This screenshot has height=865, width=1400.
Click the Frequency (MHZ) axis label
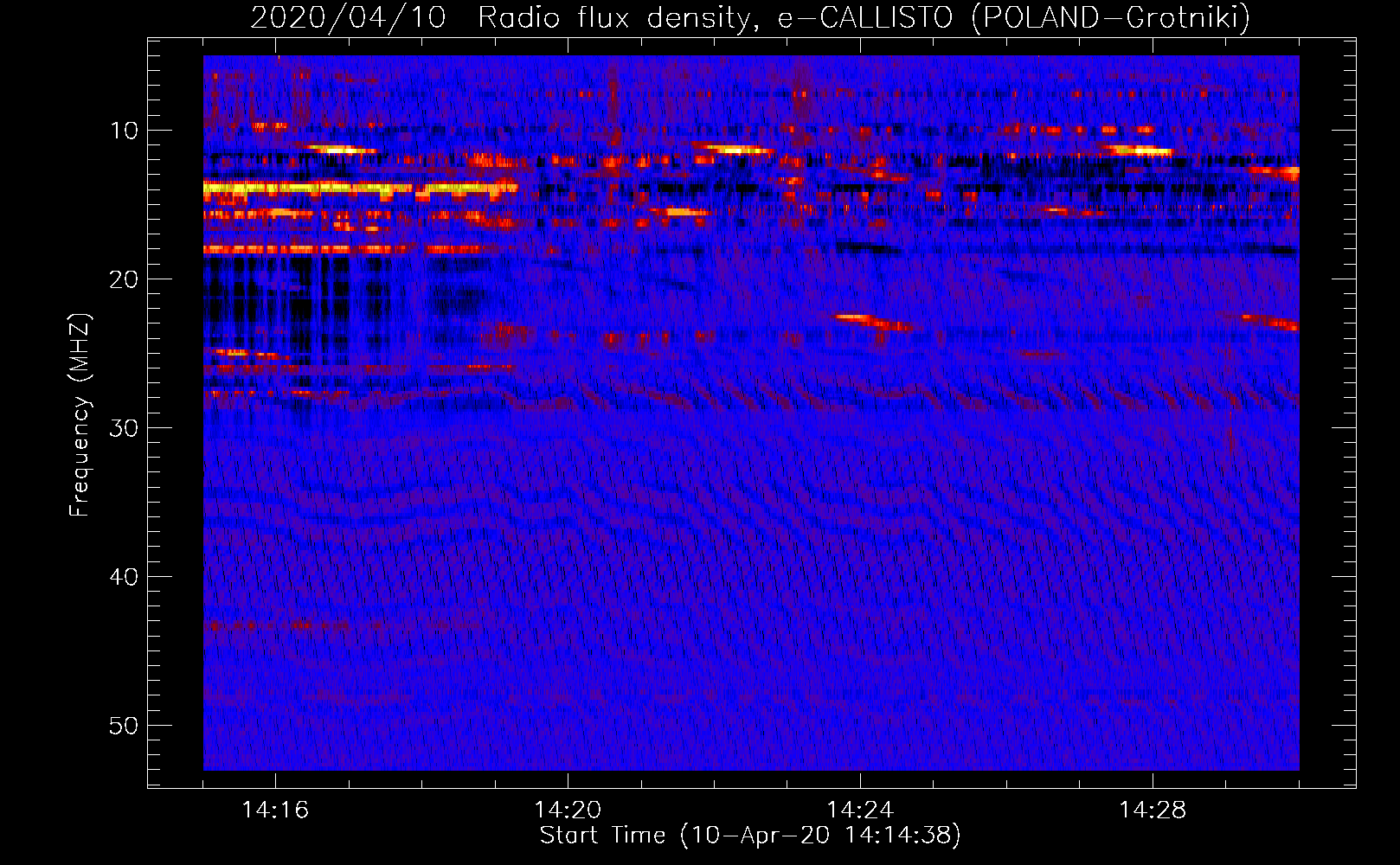tap(80, 415)
